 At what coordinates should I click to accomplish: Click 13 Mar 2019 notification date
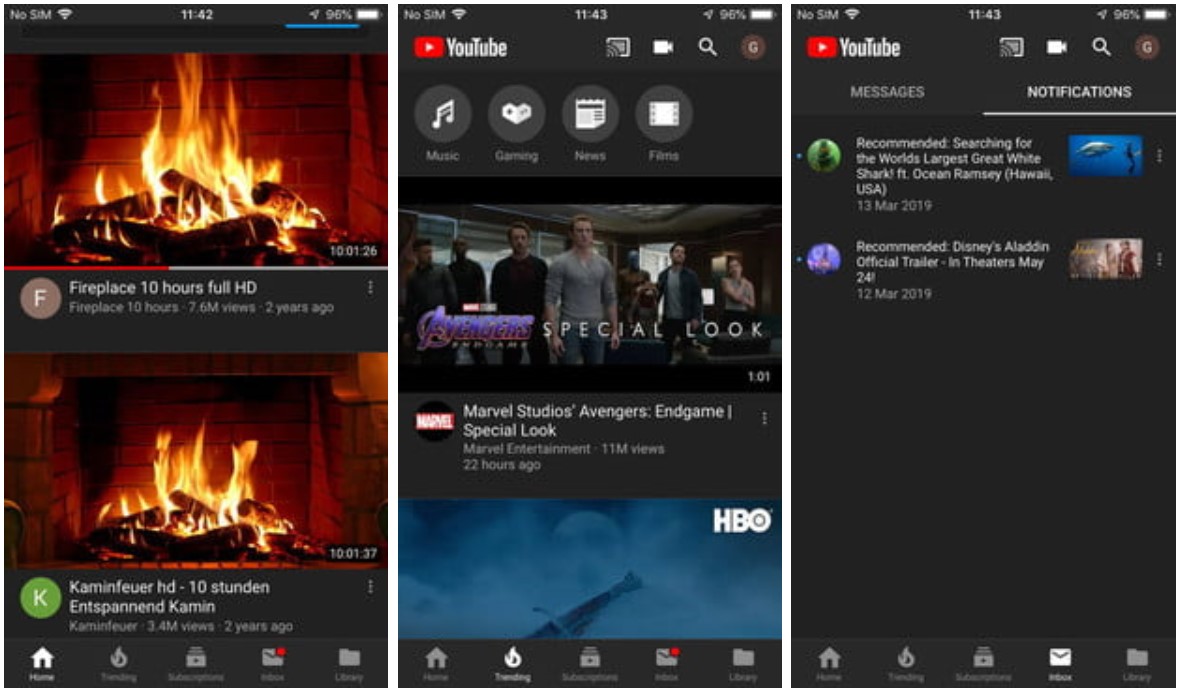(x=893, y=206)
